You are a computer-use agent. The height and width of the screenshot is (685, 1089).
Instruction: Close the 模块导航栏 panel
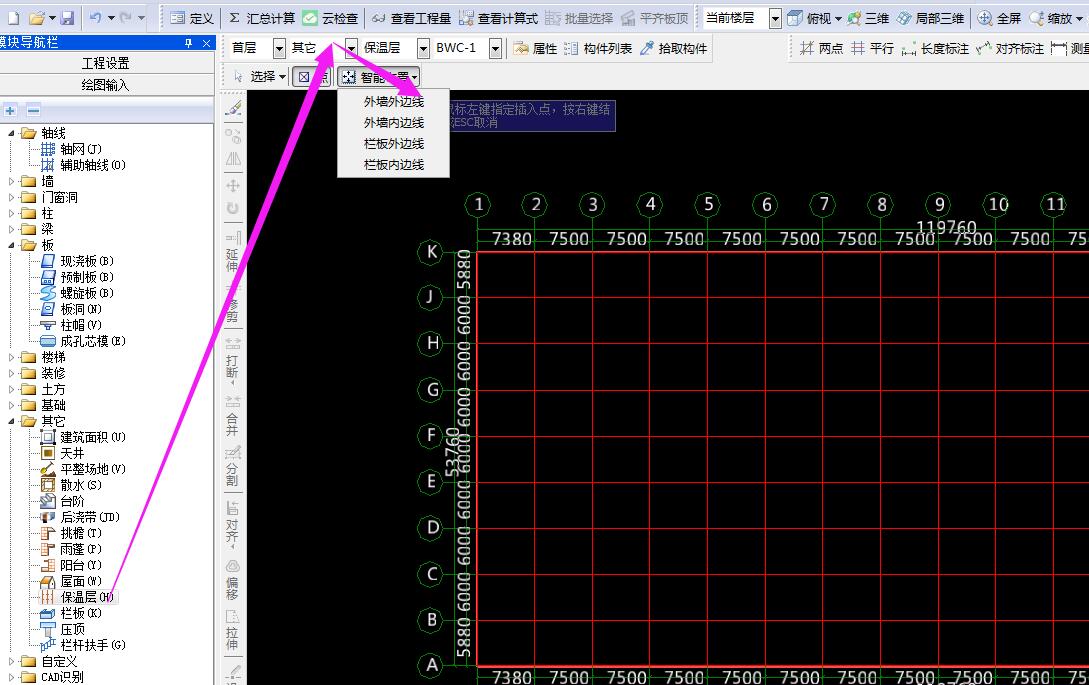(206, 43)
